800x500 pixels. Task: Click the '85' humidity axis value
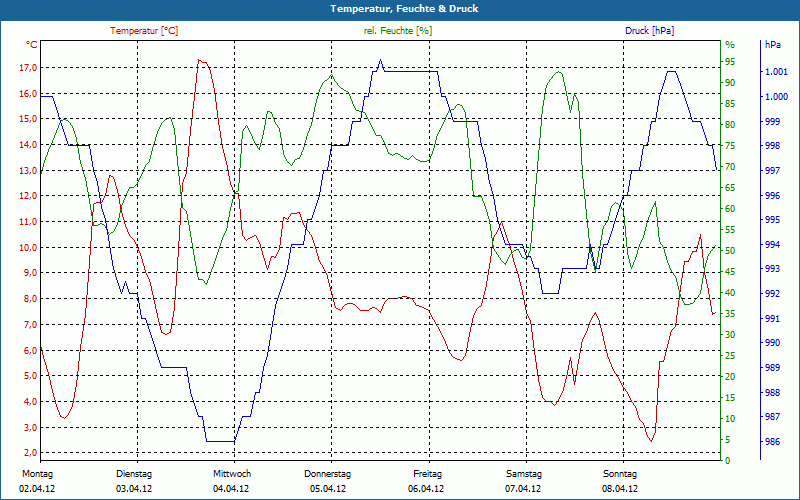730,104
